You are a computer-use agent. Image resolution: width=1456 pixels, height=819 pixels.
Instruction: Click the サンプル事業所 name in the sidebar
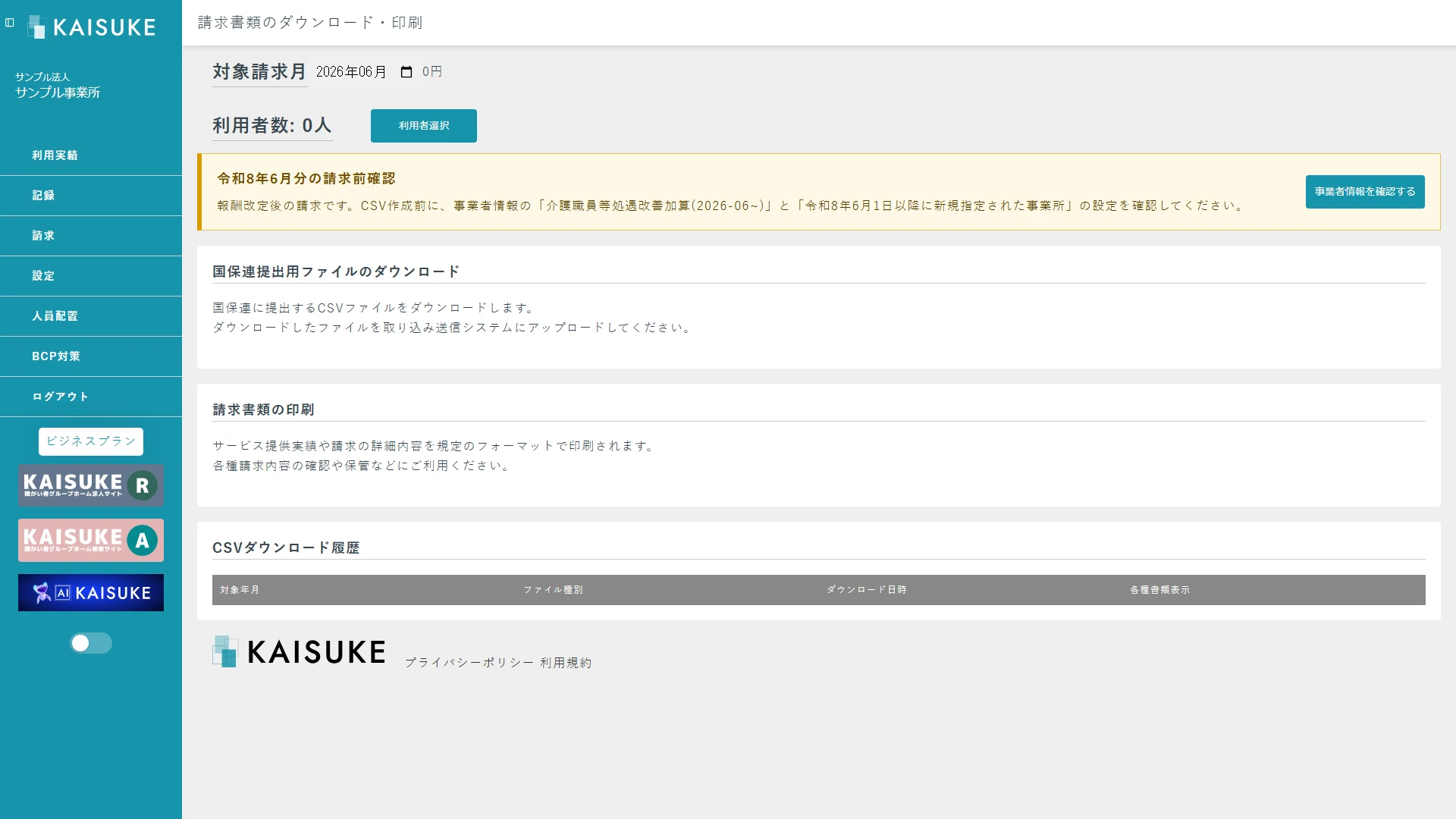tap(58, 93)
